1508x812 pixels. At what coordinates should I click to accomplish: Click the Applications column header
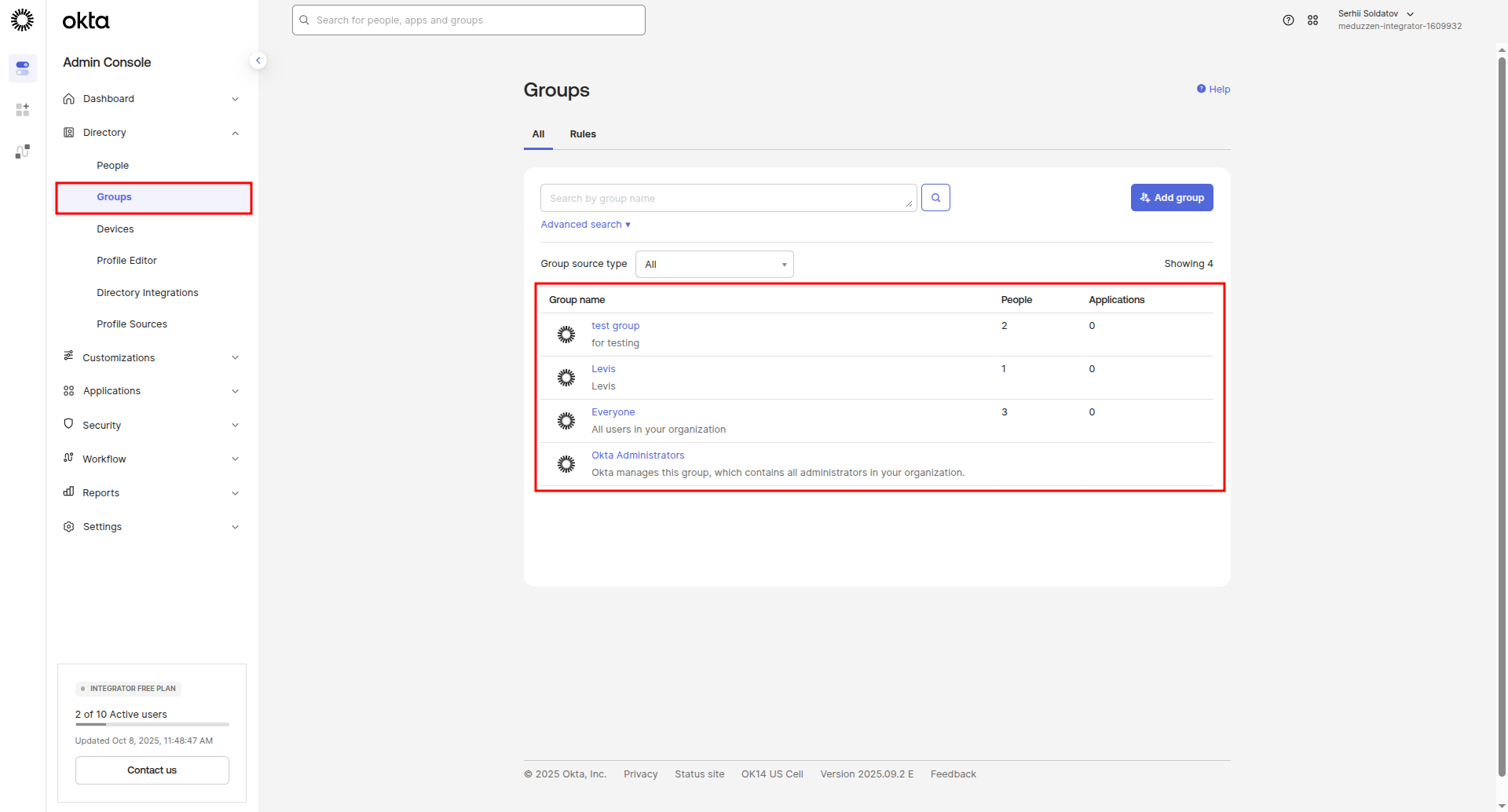coord(1117,300)
